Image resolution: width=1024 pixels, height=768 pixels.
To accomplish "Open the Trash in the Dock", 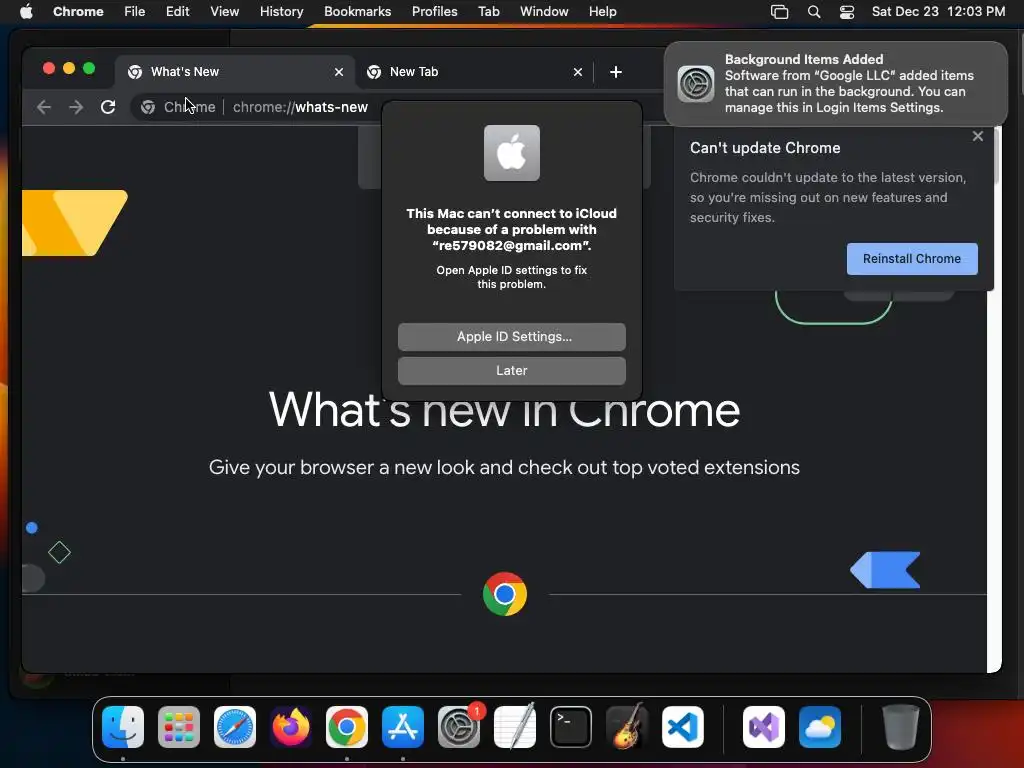I will click(x=901, y=727).
